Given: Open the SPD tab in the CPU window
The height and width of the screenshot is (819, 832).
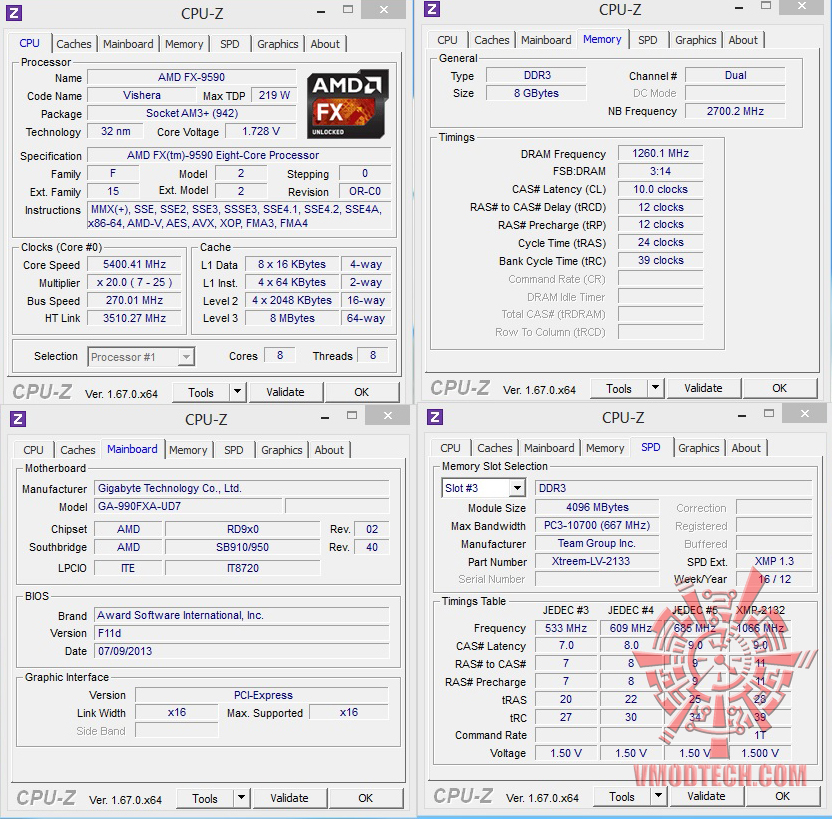Looking at the screenshot, I should (230, 44).
